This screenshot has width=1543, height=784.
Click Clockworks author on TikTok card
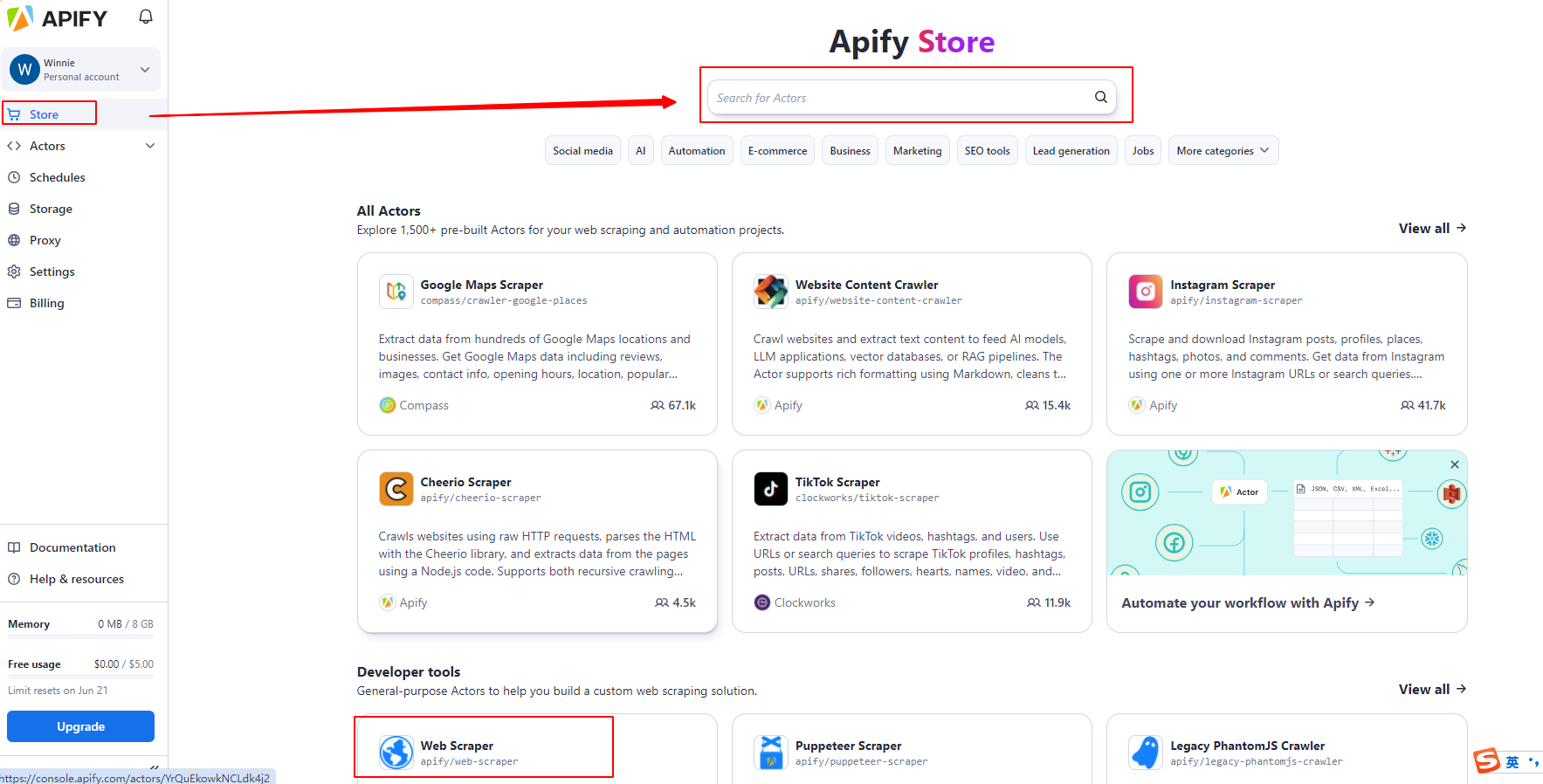(x=795, y=602)
